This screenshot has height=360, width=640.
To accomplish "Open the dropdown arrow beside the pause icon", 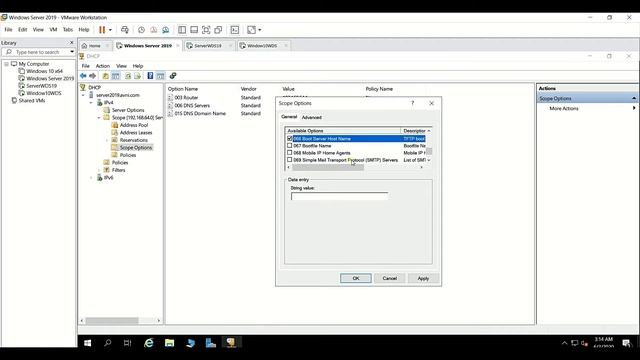I will 110,30.
